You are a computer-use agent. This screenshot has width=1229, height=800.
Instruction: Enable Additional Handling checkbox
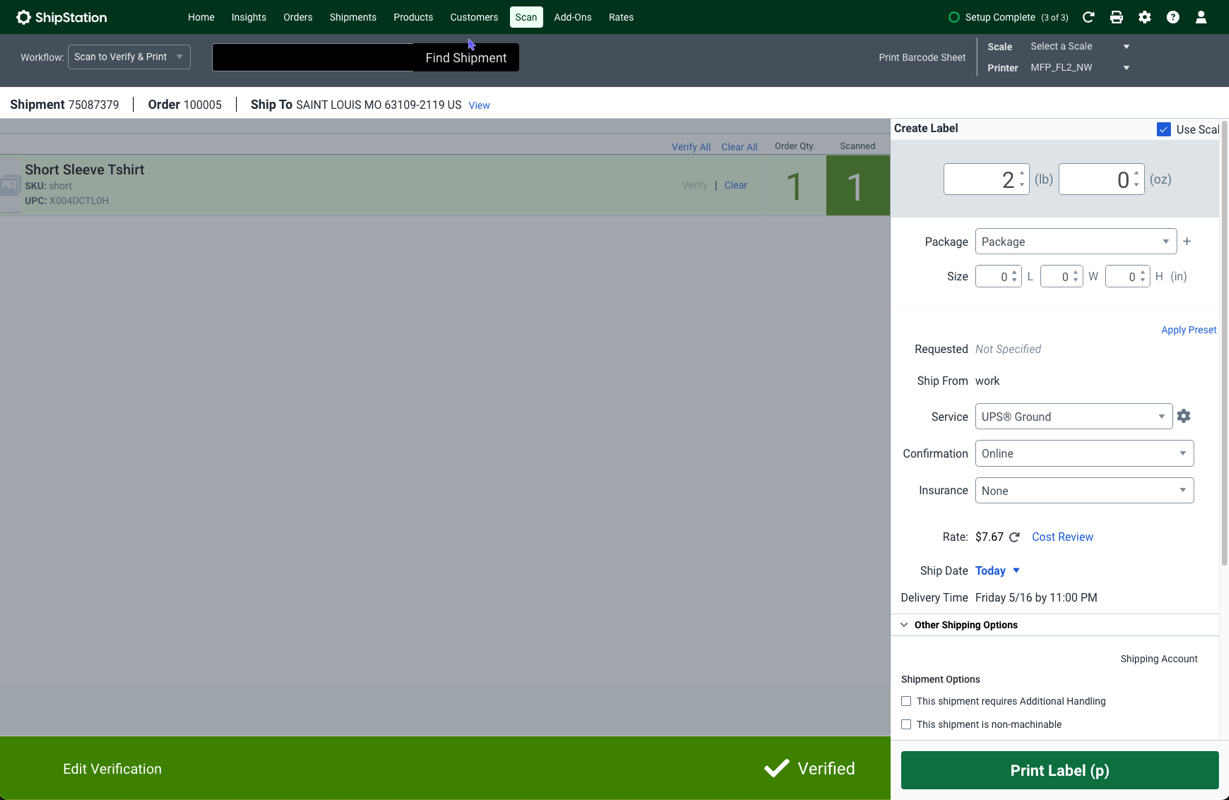pyautogui.click(x=906, y=701)
